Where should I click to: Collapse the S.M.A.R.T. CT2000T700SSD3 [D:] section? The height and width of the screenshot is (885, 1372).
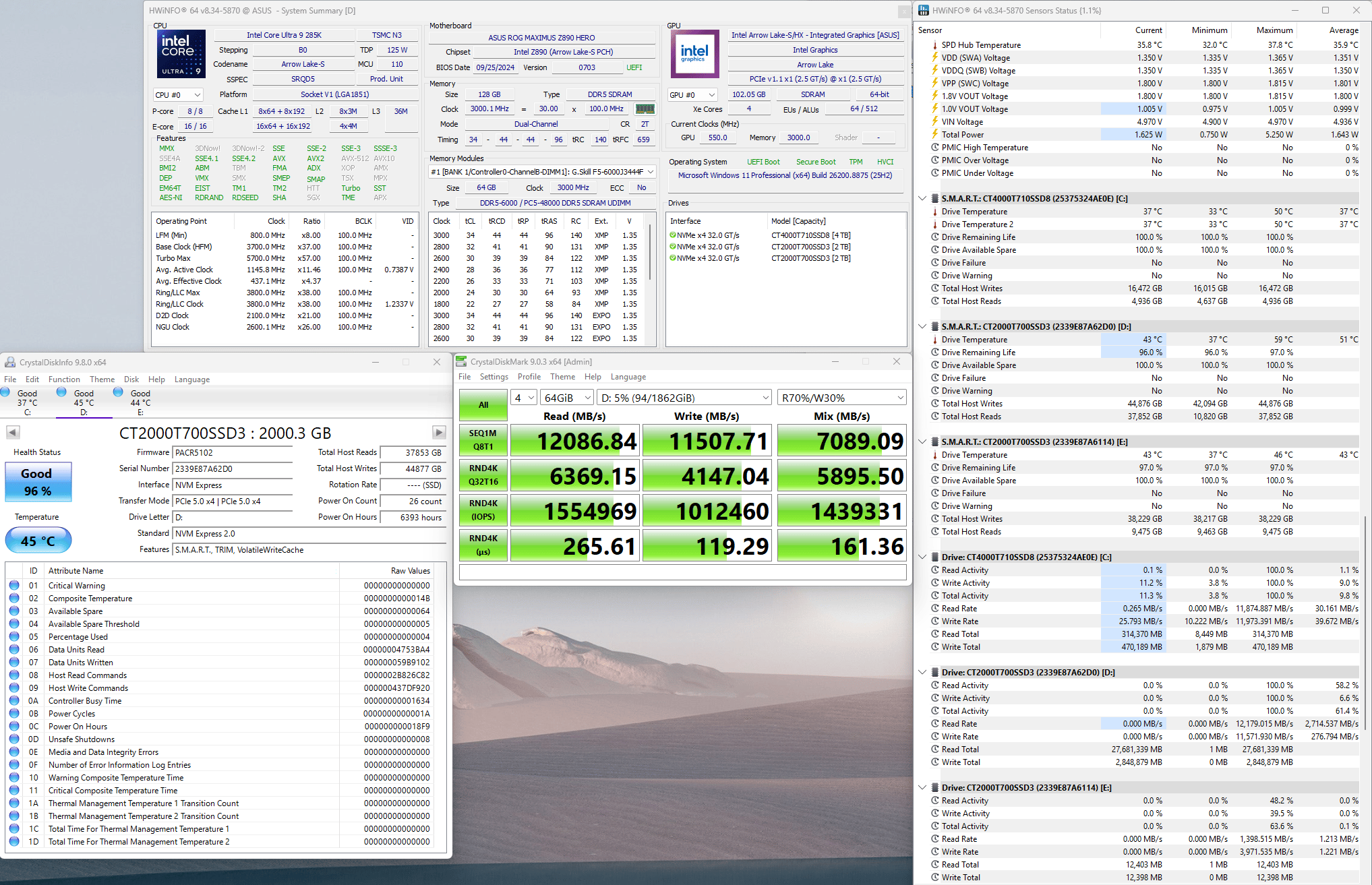tap(922, 326)
